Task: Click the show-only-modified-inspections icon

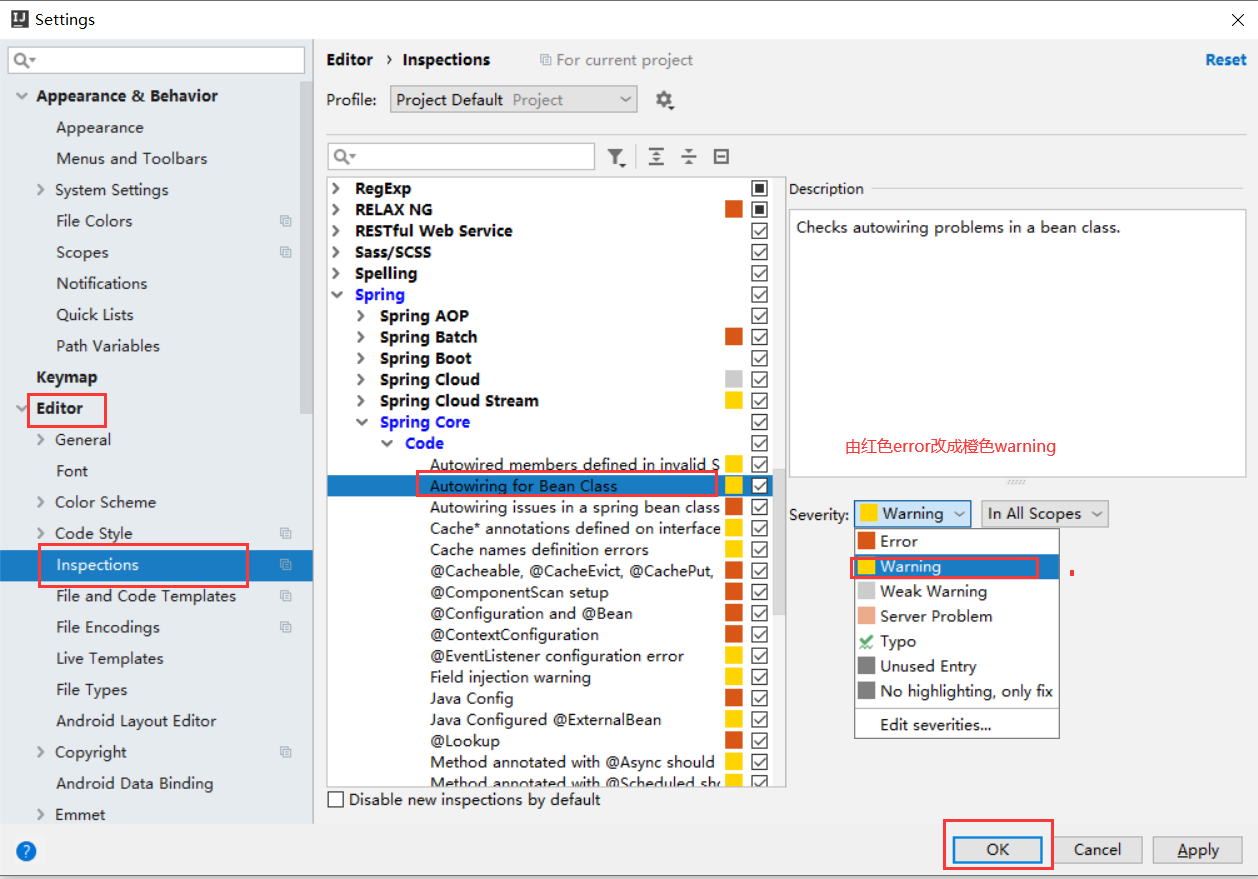Action: [x=722, y=156]
